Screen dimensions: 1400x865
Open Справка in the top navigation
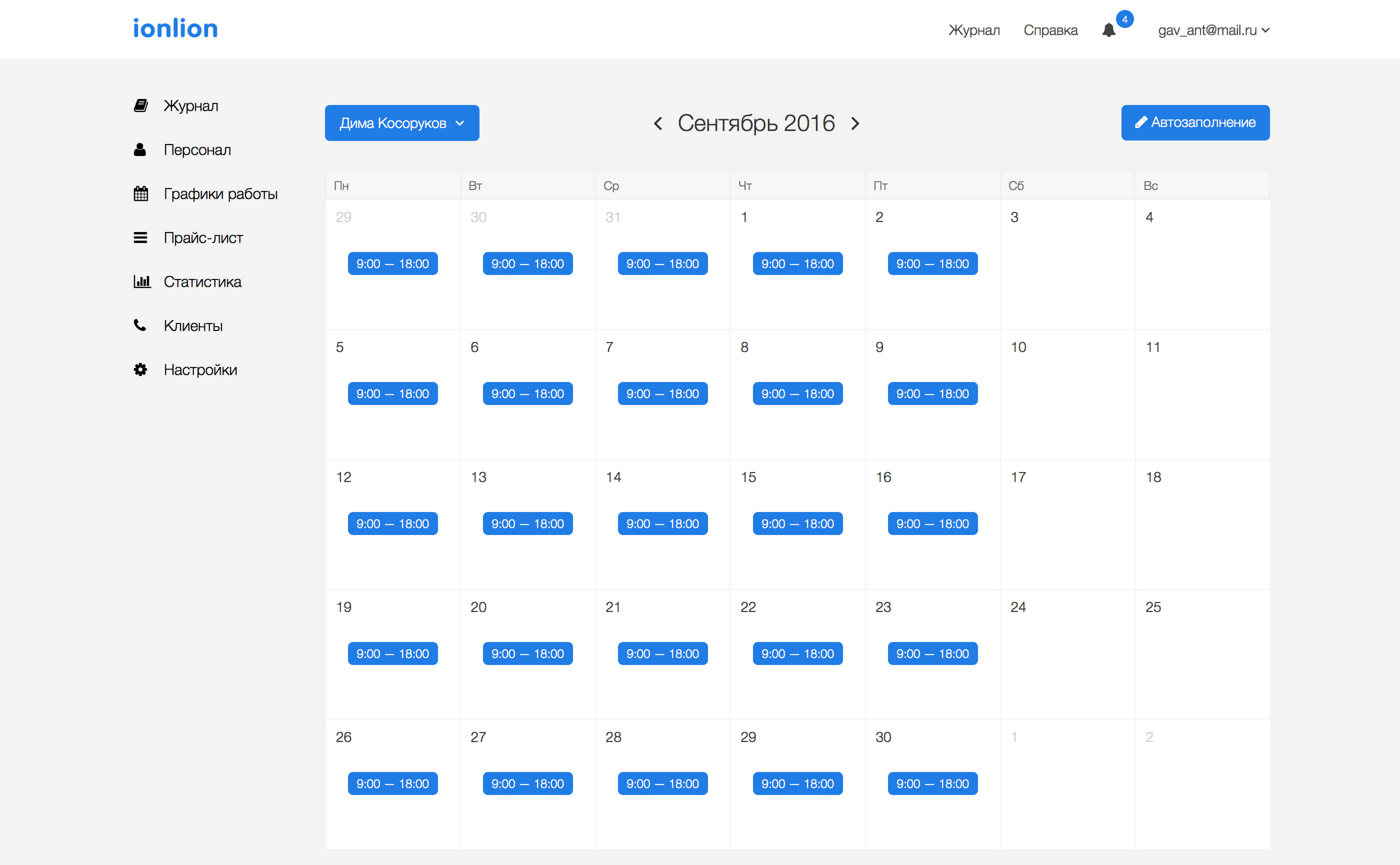tap(1050, 30)
